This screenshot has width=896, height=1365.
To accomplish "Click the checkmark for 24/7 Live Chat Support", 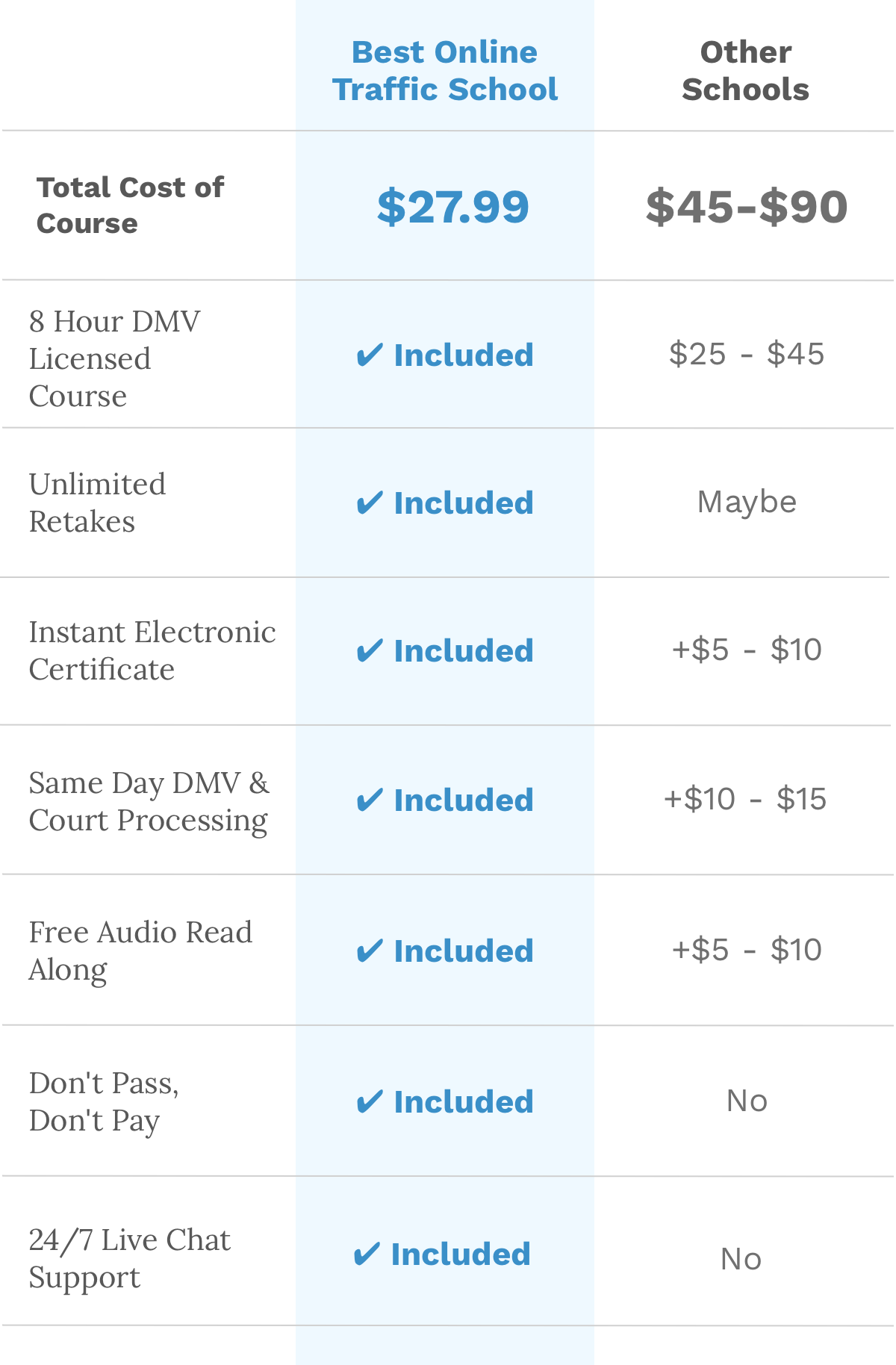I will click(367, 1254).
